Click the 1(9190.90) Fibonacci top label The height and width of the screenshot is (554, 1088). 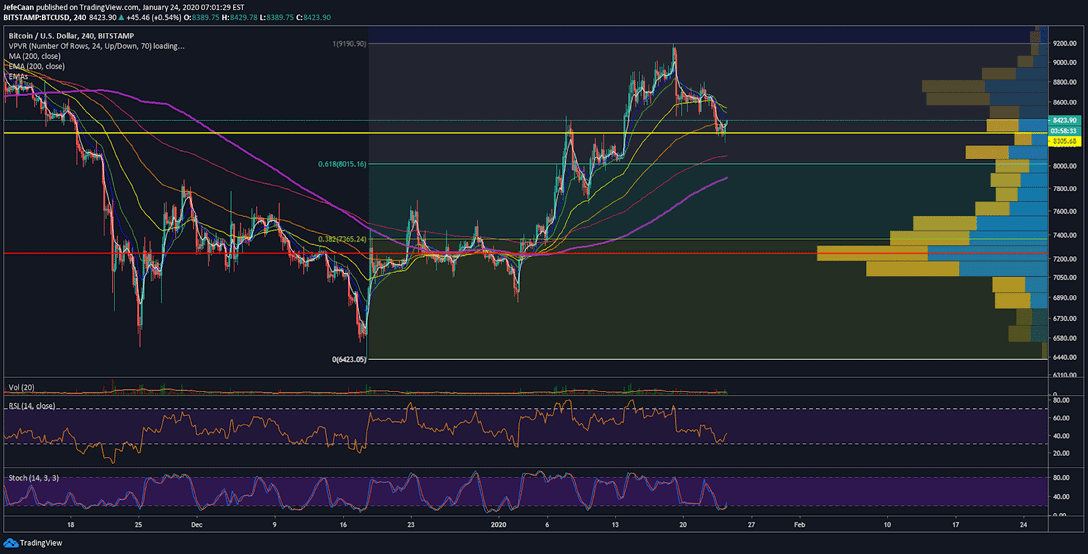(349, 44)
